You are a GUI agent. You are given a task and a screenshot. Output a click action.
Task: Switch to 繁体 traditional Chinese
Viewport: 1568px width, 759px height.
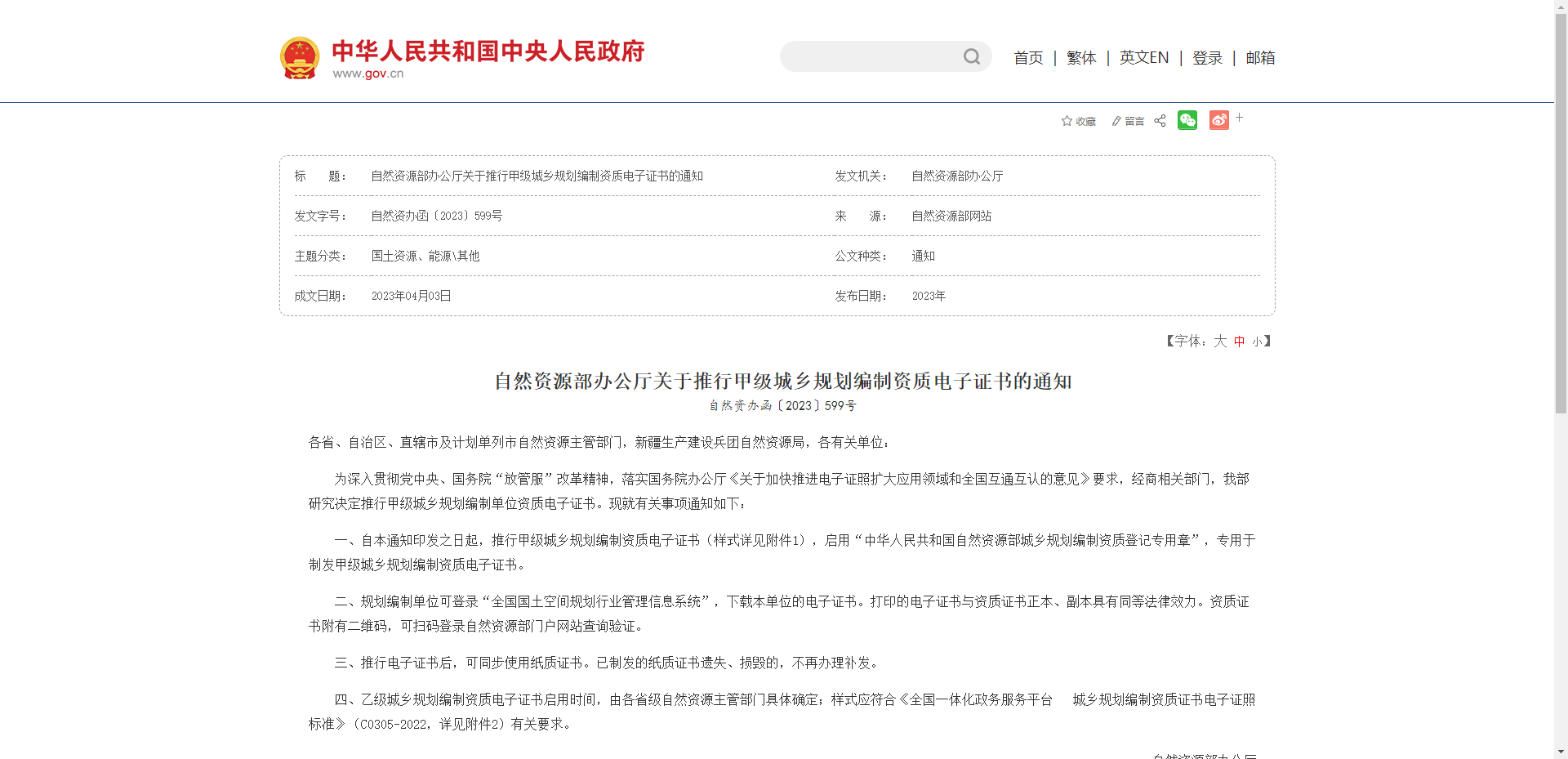click(1080, 57)
